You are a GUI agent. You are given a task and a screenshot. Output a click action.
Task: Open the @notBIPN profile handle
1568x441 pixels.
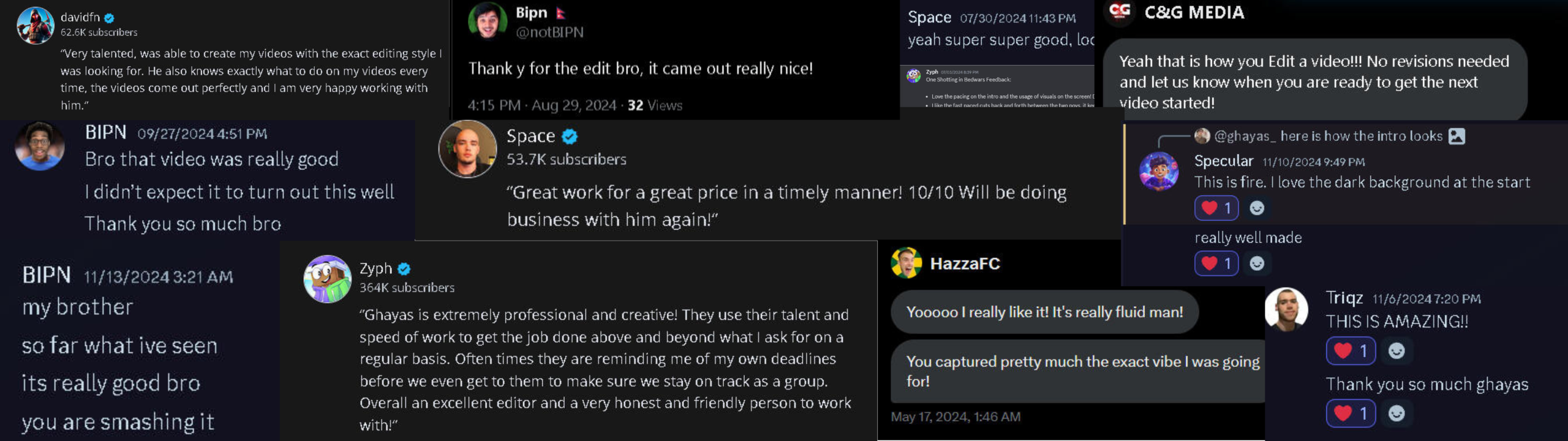[x=549, y=32]
